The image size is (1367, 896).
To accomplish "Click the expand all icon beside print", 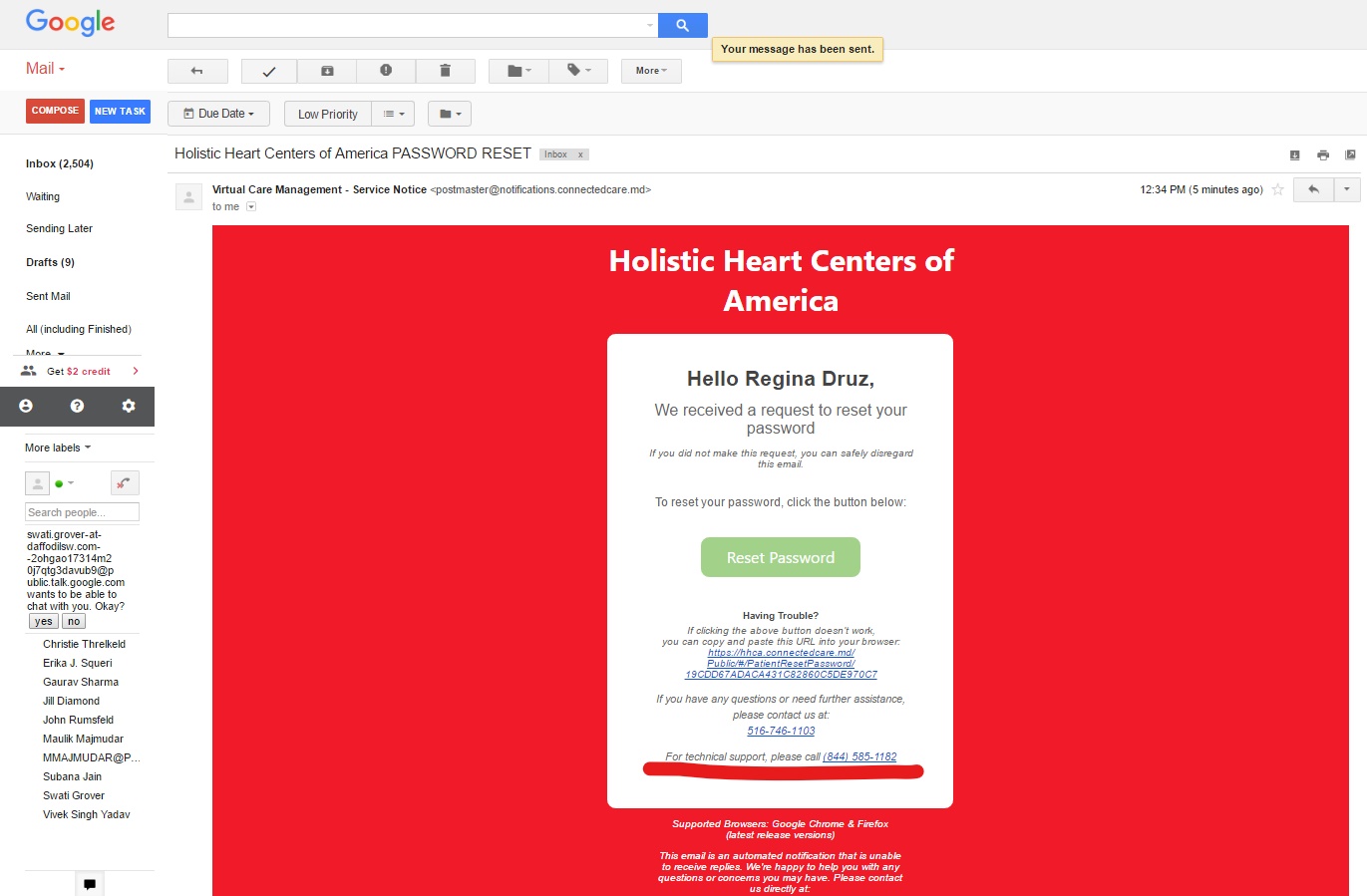I will 1295,154.
